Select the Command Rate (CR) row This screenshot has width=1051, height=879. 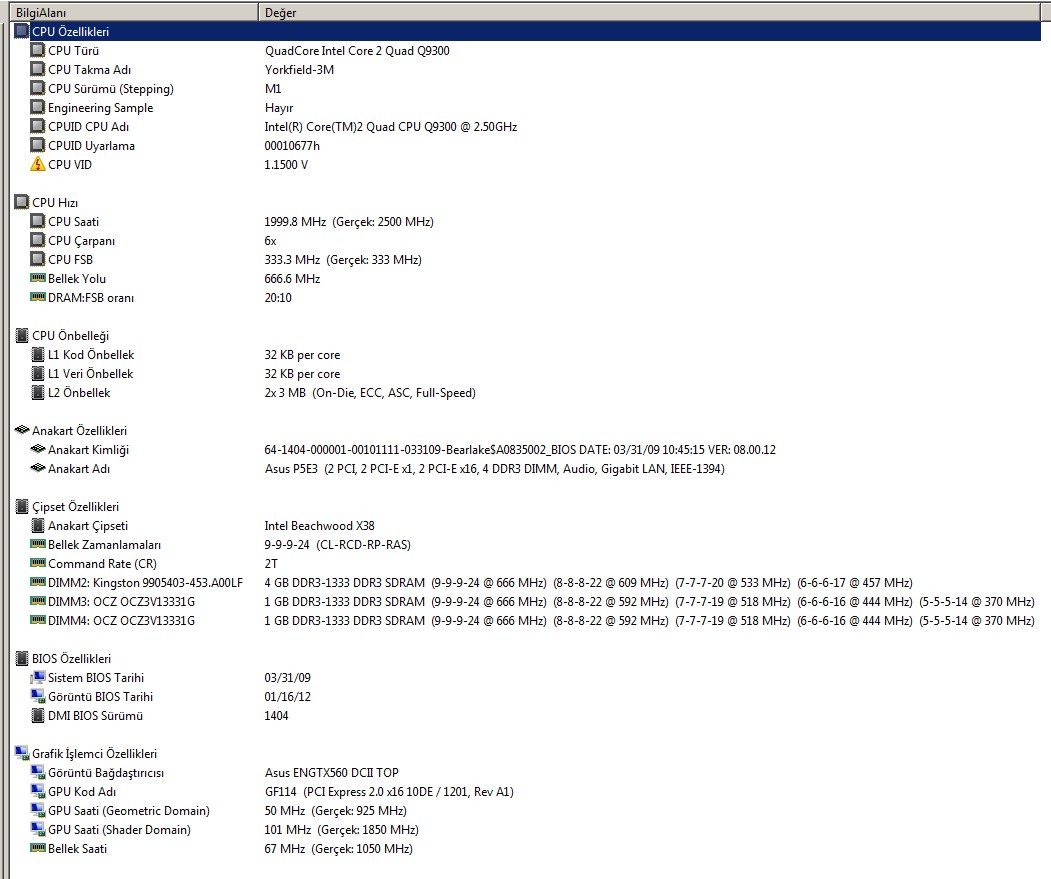pyautogui.click(x=527, y=563)
